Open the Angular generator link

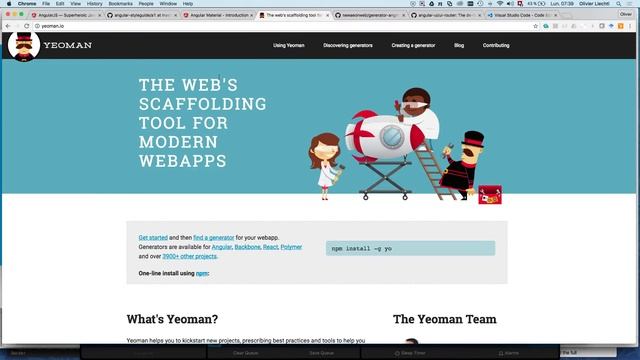(x=222, y=247)
